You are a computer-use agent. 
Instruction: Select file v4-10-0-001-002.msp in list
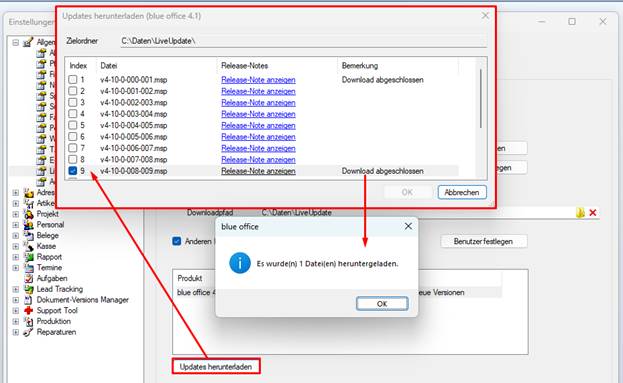[x=134, y=91]
